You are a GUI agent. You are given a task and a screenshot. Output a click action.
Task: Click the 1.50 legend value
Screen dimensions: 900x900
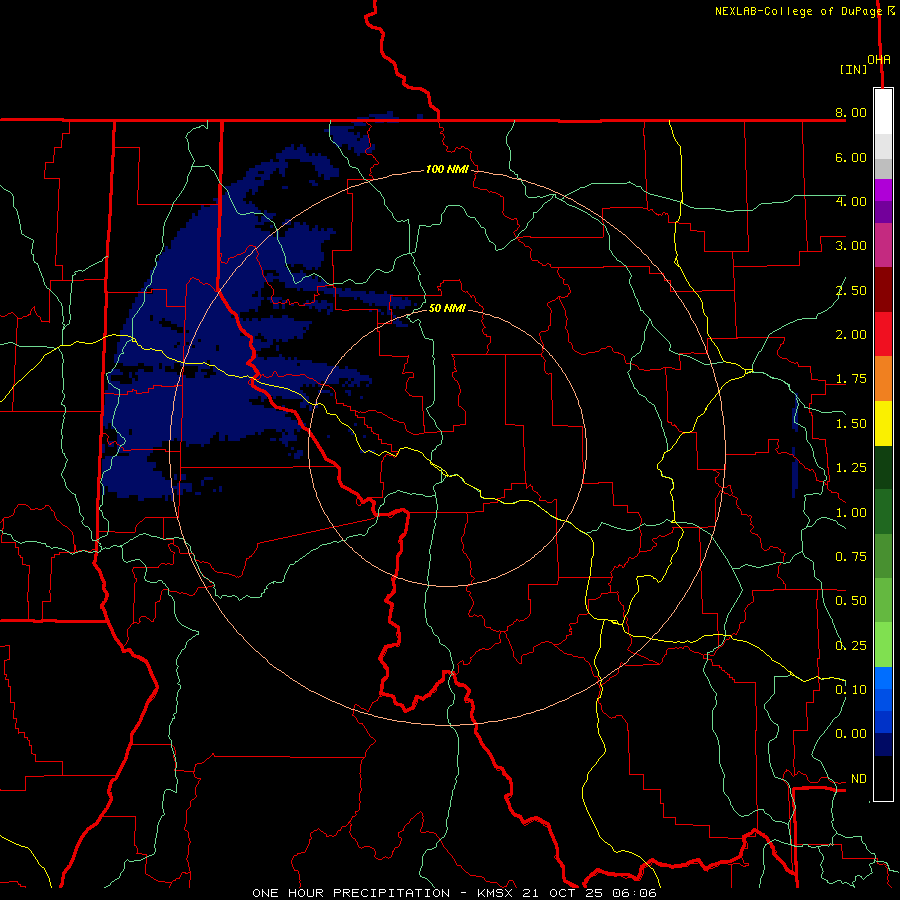coord(851,424)
